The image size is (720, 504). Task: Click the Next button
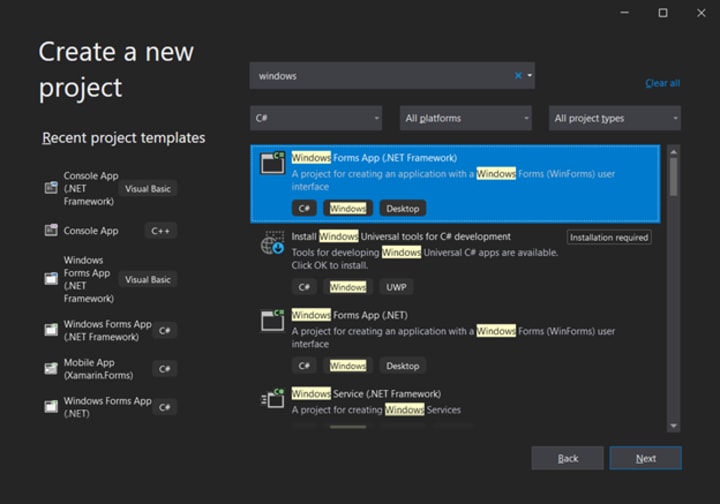click(x=646, y=458)
